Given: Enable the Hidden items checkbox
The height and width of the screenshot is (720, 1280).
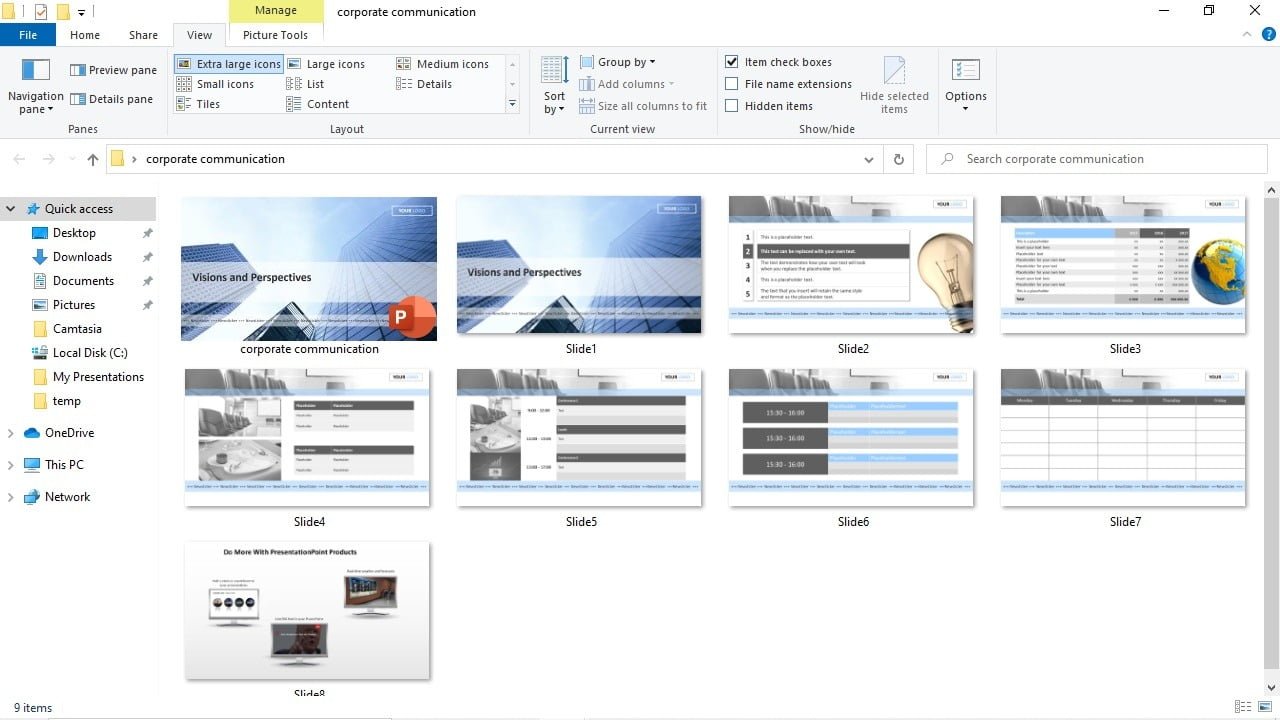Looking at the screenshot, I should click(x=732, y=106).
